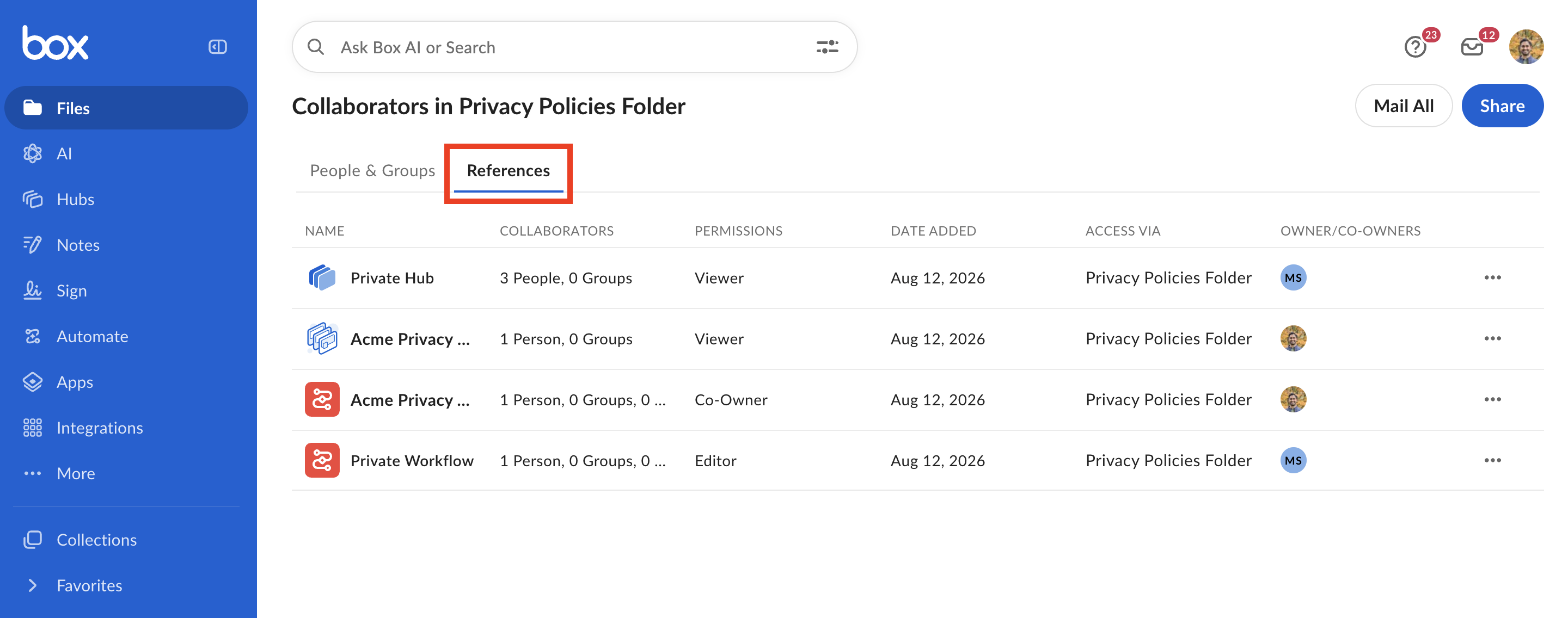Click "3 People, 0 Groups" for Private Hub

pyautogui.click(x=566, y=277)
